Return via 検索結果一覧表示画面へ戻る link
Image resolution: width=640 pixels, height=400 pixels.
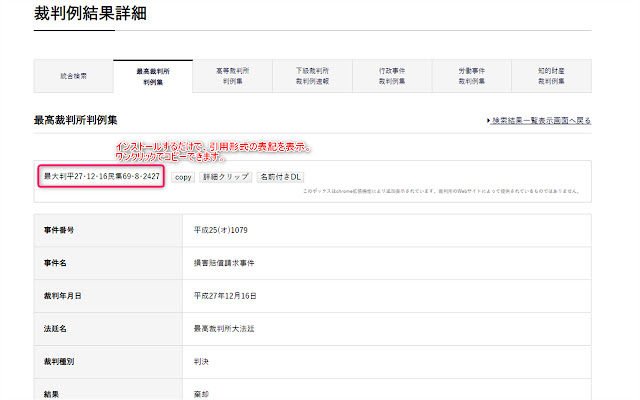[x=539, y=121]
